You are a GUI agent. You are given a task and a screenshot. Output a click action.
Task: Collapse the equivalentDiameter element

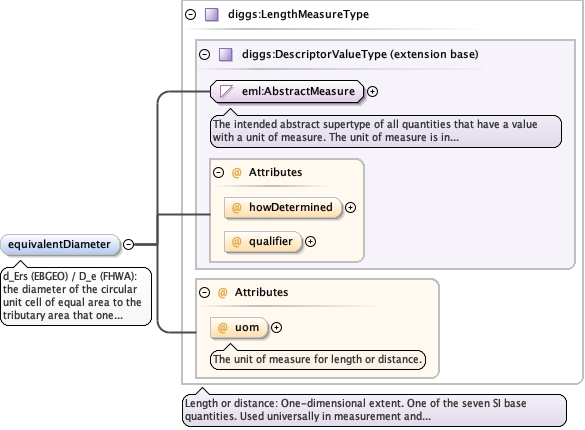128,244
